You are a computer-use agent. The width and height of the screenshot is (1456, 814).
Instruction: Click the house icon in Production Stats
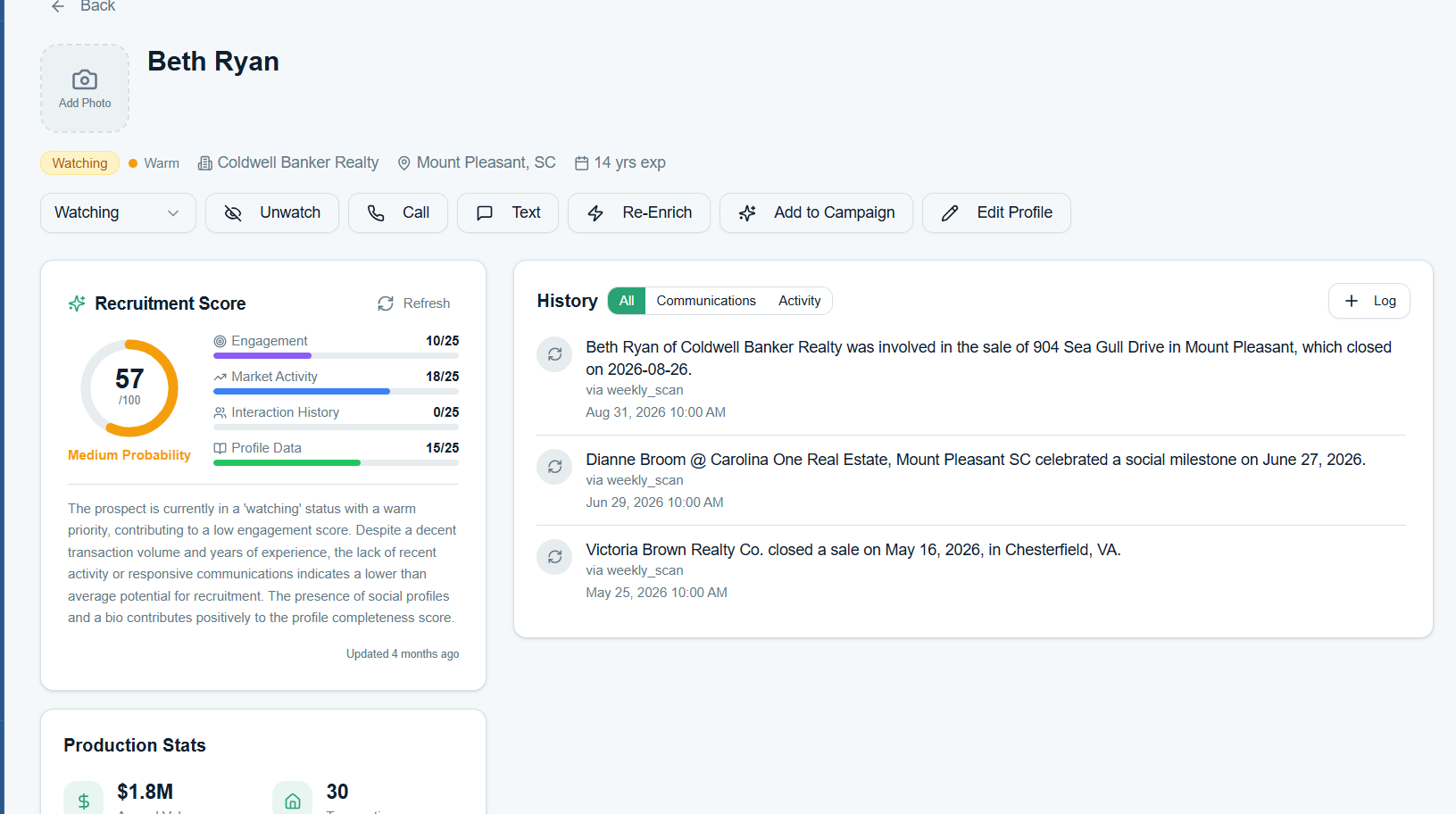(x=293, y=801)
